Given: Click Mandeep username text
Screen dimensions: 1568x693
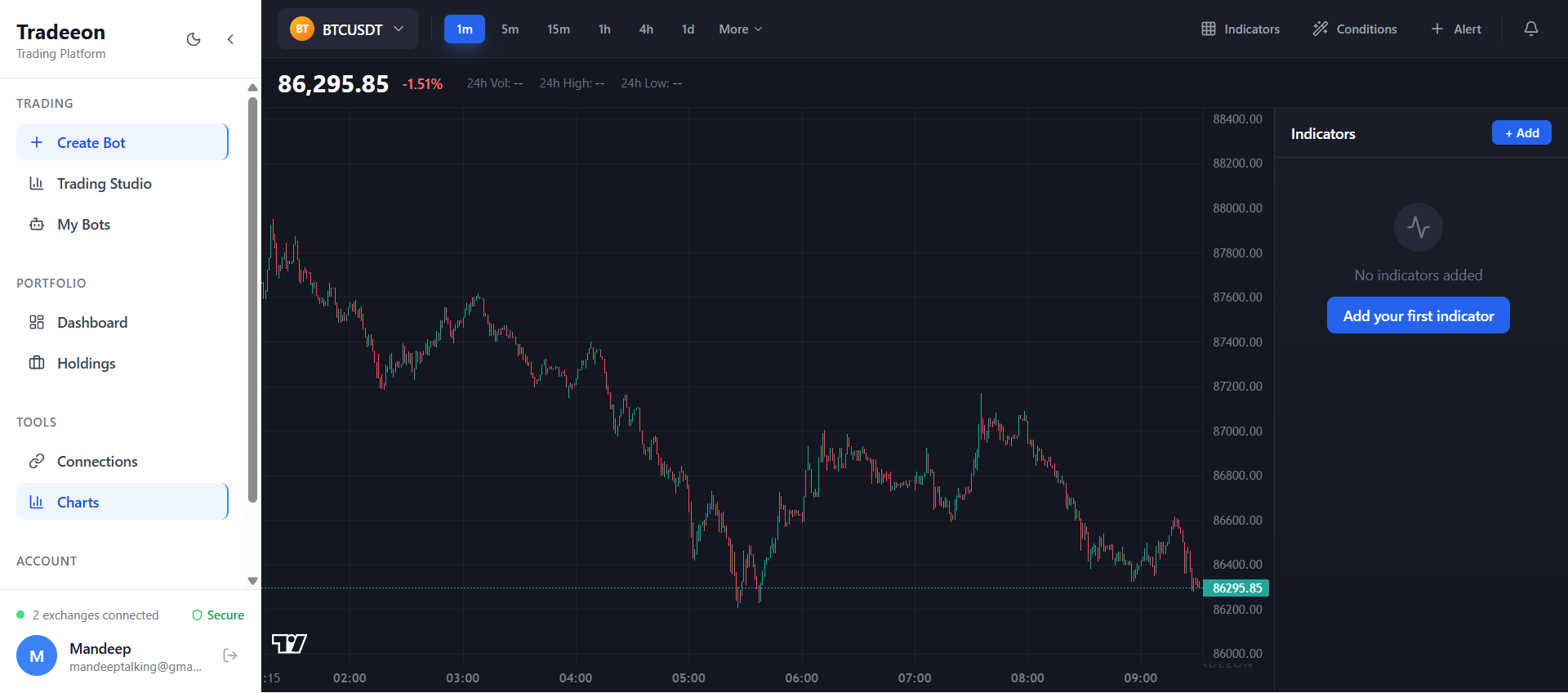Looking at the screenshot, I should tap(100, 648).
